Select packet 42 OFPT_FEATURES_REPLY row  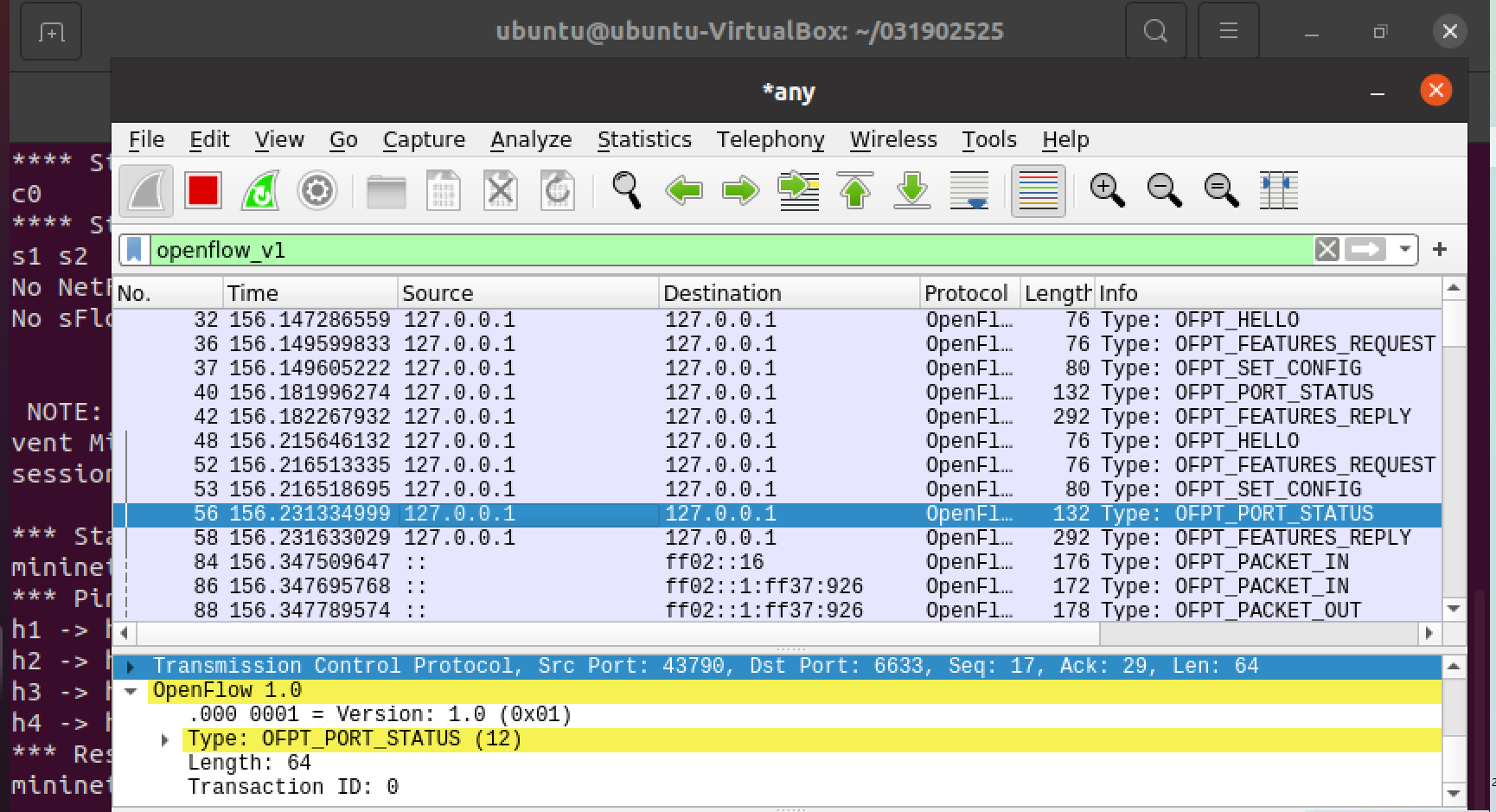click(777, 417)
